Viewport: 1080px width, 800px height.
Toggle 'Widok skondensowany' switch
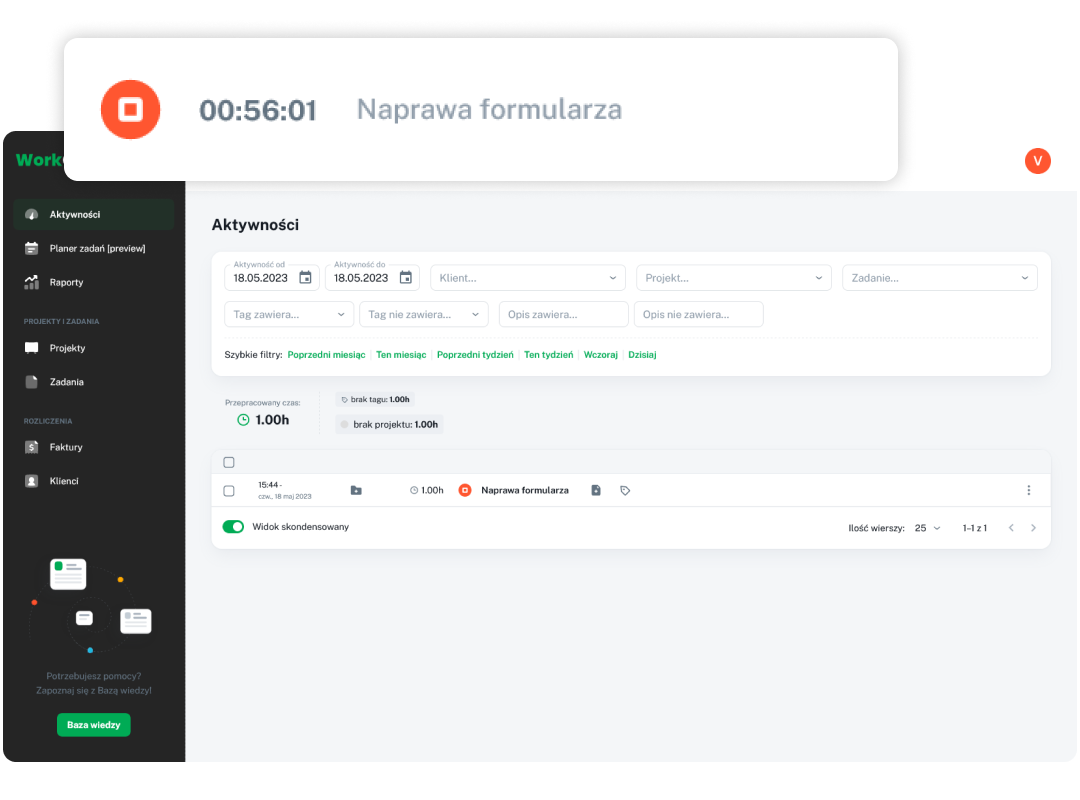(233, 527)
